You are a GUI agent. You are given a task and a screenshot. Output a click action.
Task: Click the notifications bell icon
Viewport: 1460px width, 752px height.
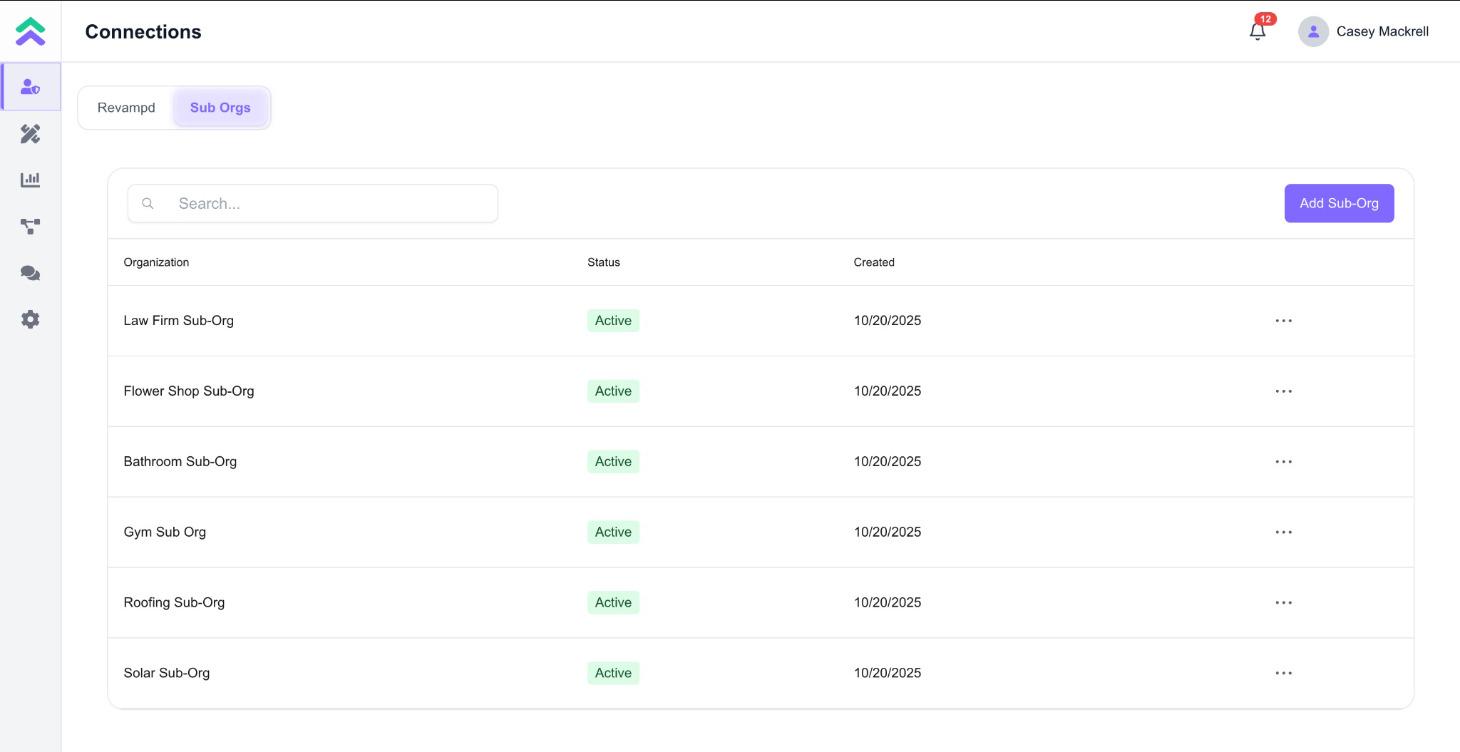(1258, 31)
